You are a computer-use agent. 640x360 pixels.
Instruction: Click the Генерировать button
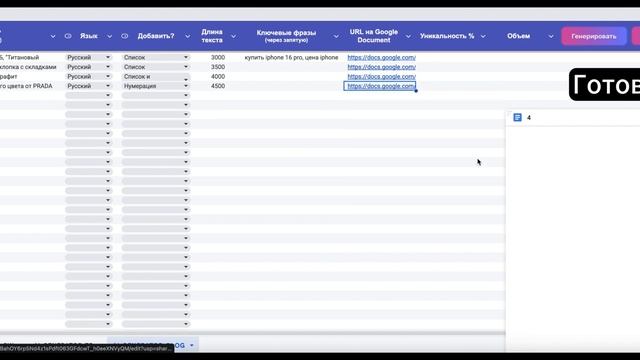(593, 36)
